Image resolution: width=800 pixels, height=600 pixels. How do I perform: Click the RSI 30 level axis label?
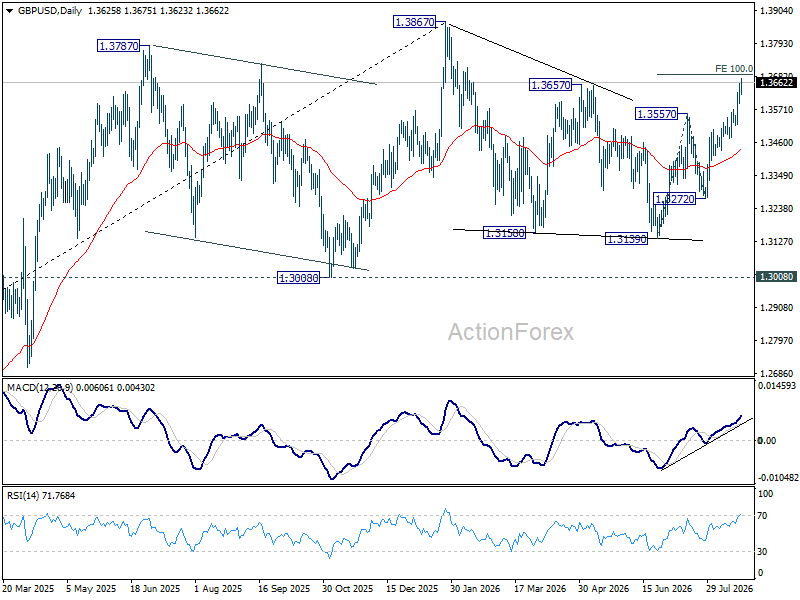pyautogui.click(x=762, y=552)
